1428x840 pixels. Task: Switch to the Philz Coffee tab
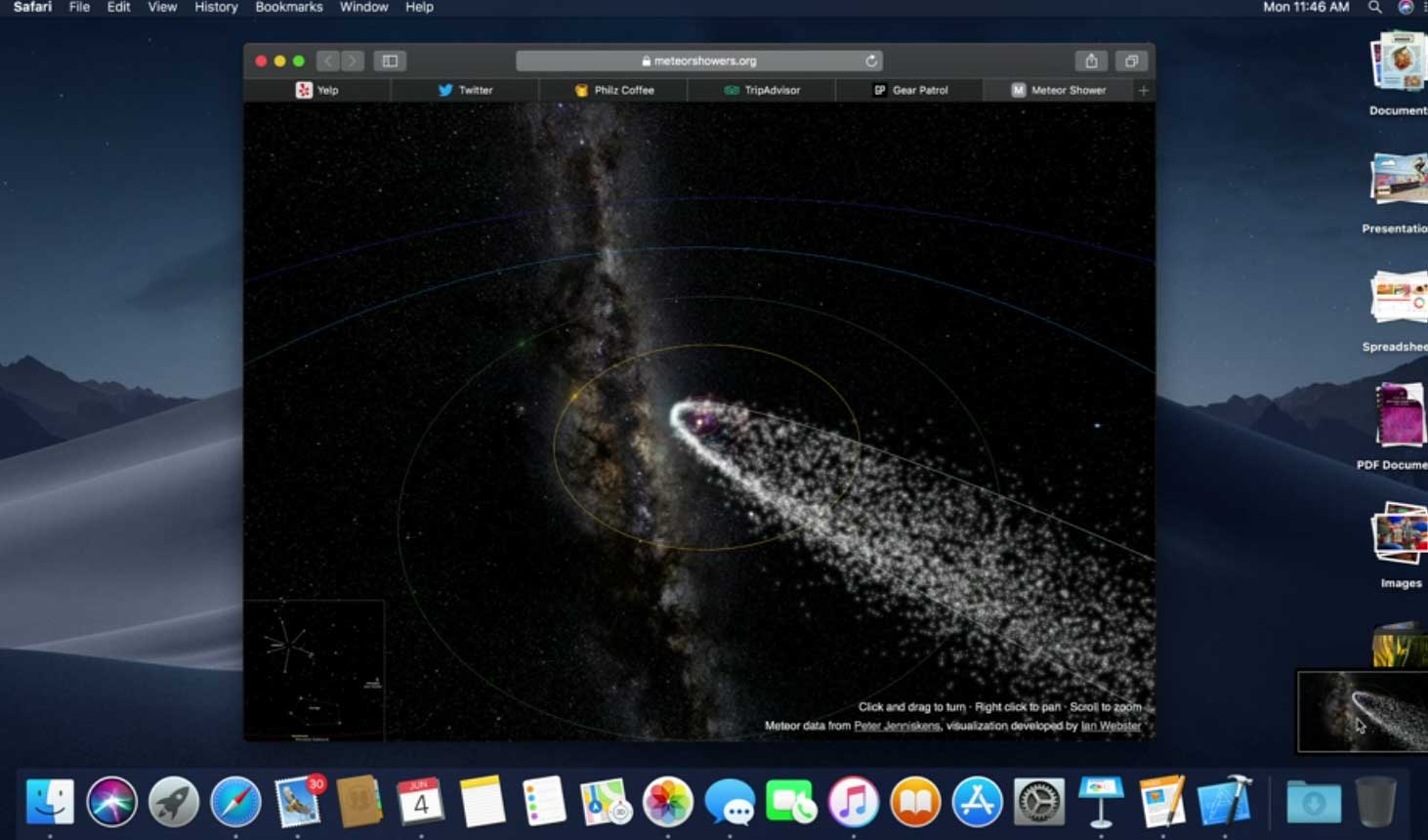pos(613,90)
